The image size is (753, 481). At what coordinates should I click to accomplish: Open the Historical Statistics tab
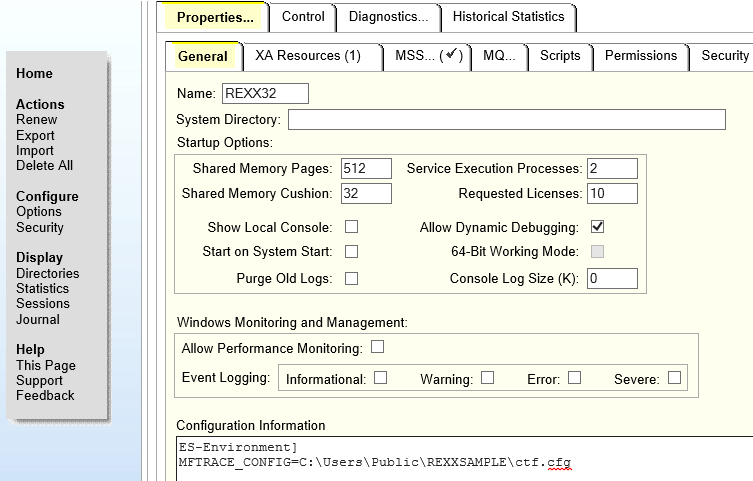coord(508,17)
